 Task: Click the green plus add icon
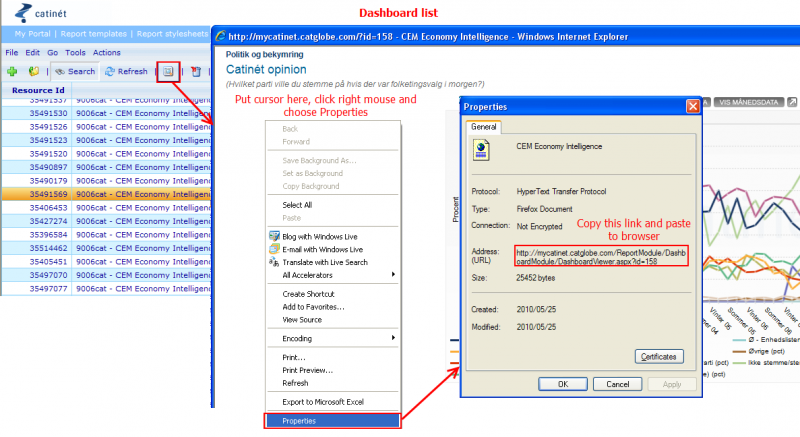click(x=12, y=71)
